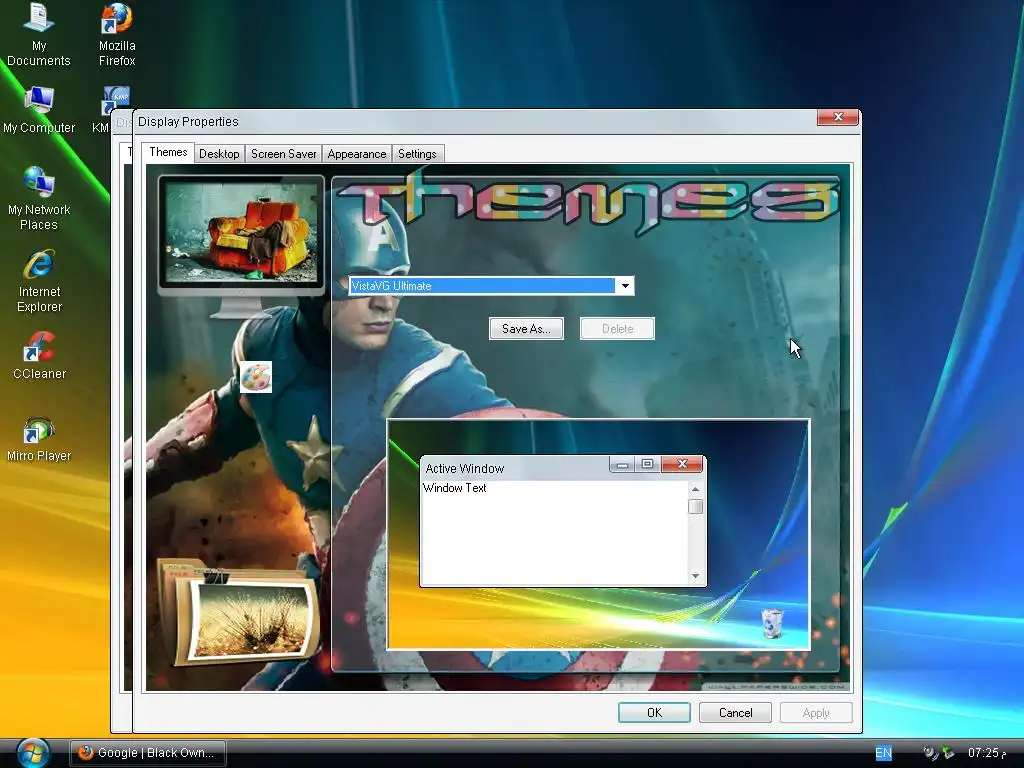
Task: Open My Network Places icon
Action: 39,198
